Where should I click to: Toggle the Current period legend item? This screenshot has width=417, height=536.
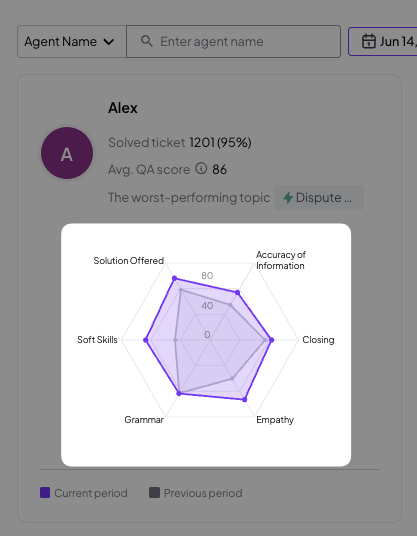pyautogui.click(x=84, y=493)
